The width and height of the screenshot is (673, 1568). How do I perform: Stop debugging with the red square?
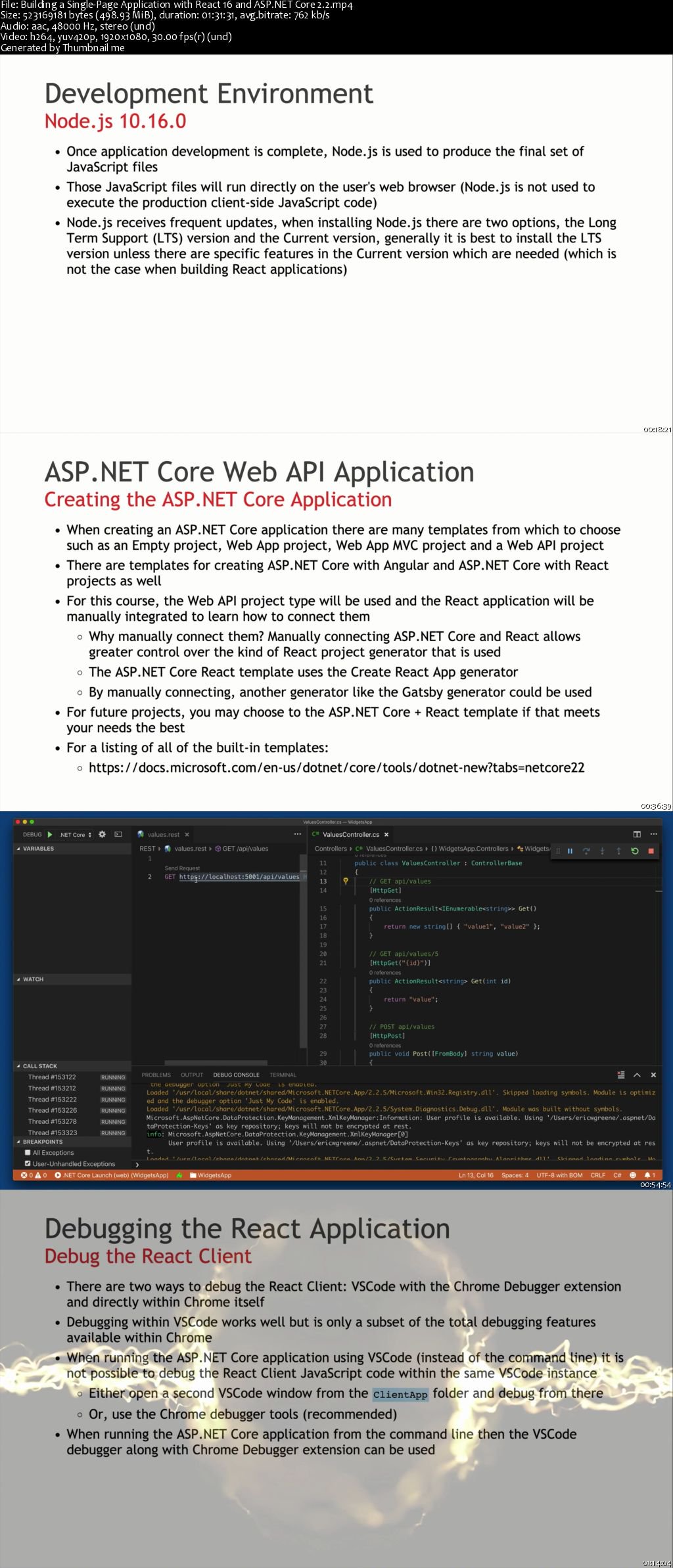[x=651, y=851]
